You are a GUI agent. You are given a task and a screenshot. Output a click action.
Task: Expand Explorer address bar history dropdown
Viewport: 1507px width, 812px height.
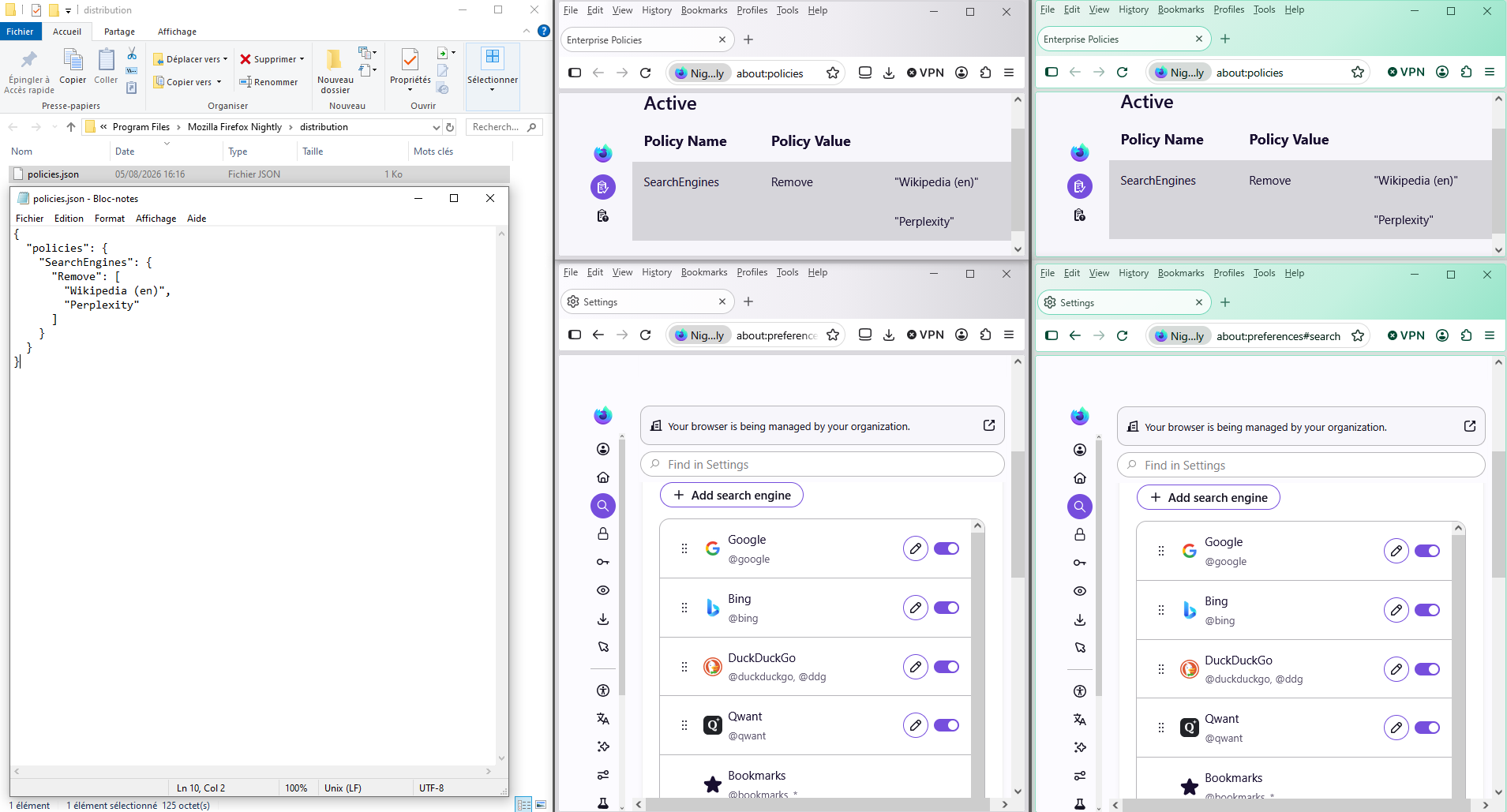437,127
